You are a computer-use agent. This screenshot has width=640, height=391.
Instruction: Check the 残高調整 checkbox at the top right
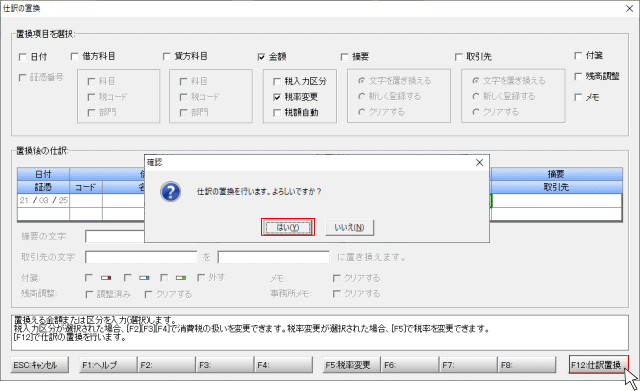click(x=578, y=76)
